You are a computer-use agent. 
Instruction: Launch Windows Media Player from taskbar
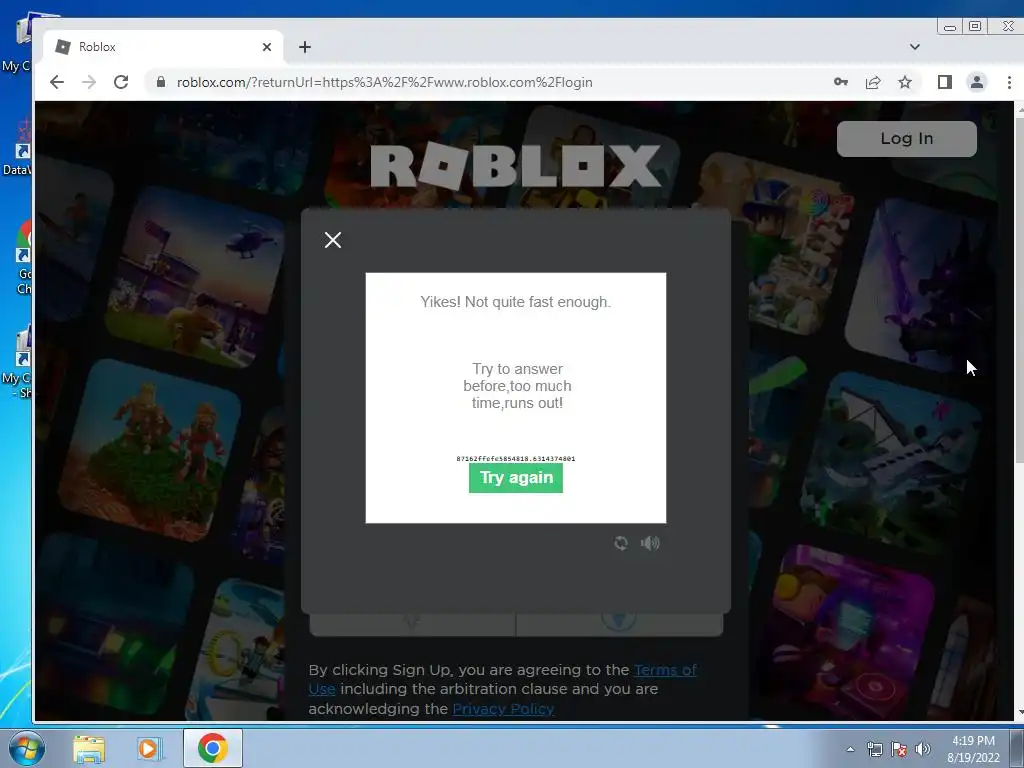point(149,748)
